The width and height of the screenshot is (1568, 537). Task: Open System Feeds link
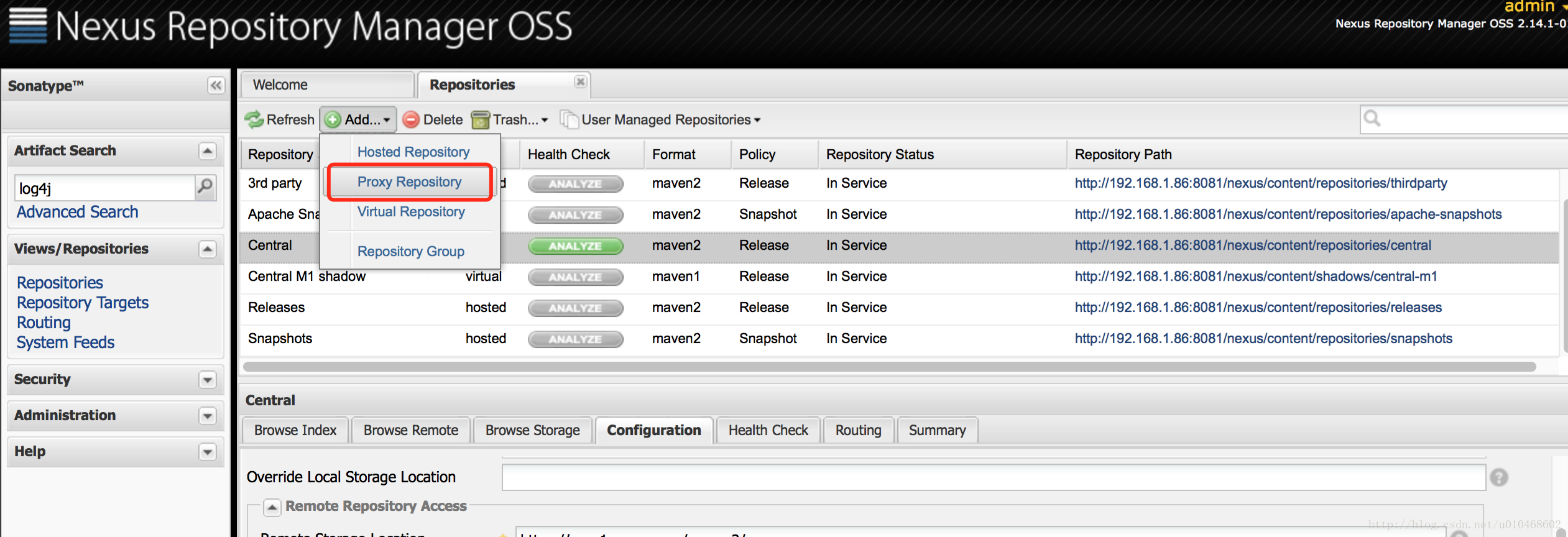[65, 342]
